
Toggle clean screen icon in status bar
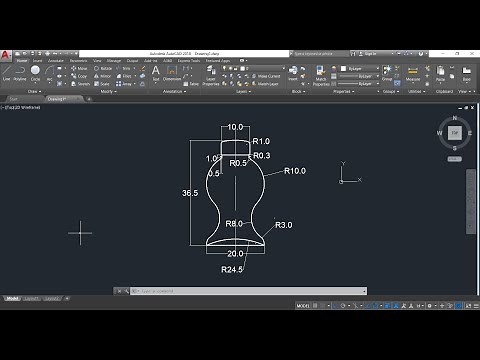pos(468,305)
